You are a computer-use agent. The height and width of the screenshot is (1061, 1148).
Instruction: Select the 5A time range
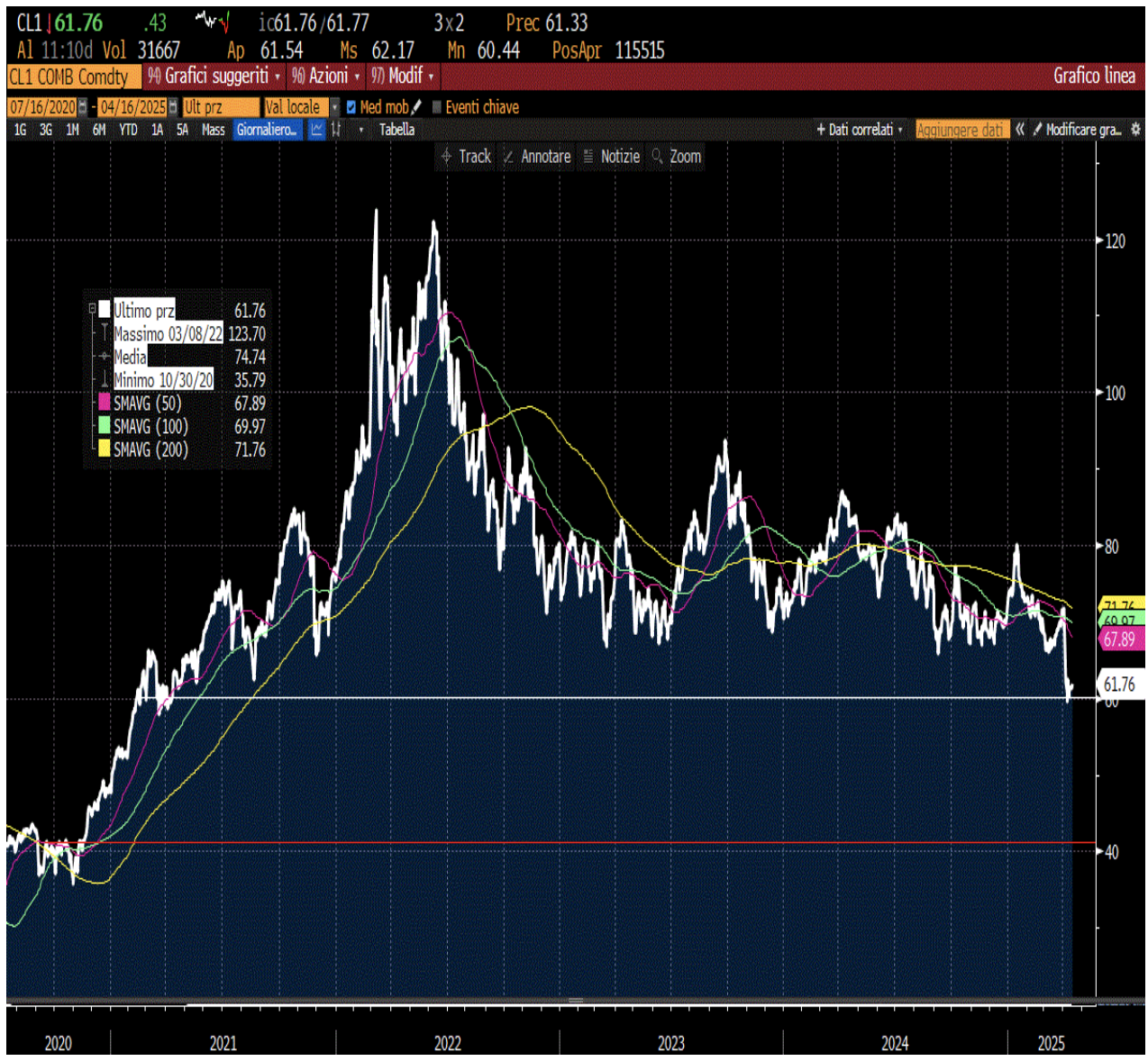(183, 130)
